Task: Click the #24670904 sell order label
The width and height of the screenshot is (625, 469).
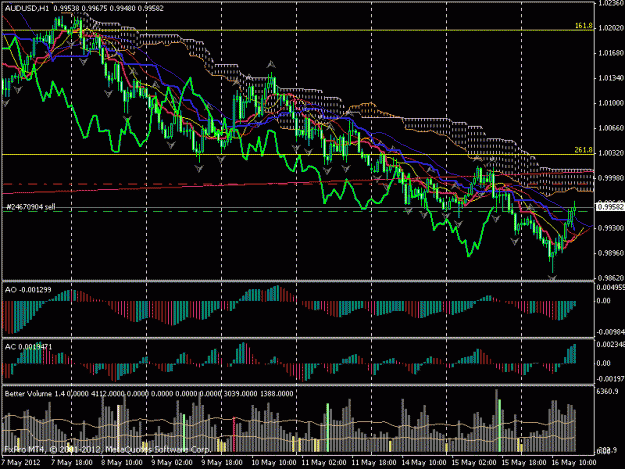Action: [30, 207]
